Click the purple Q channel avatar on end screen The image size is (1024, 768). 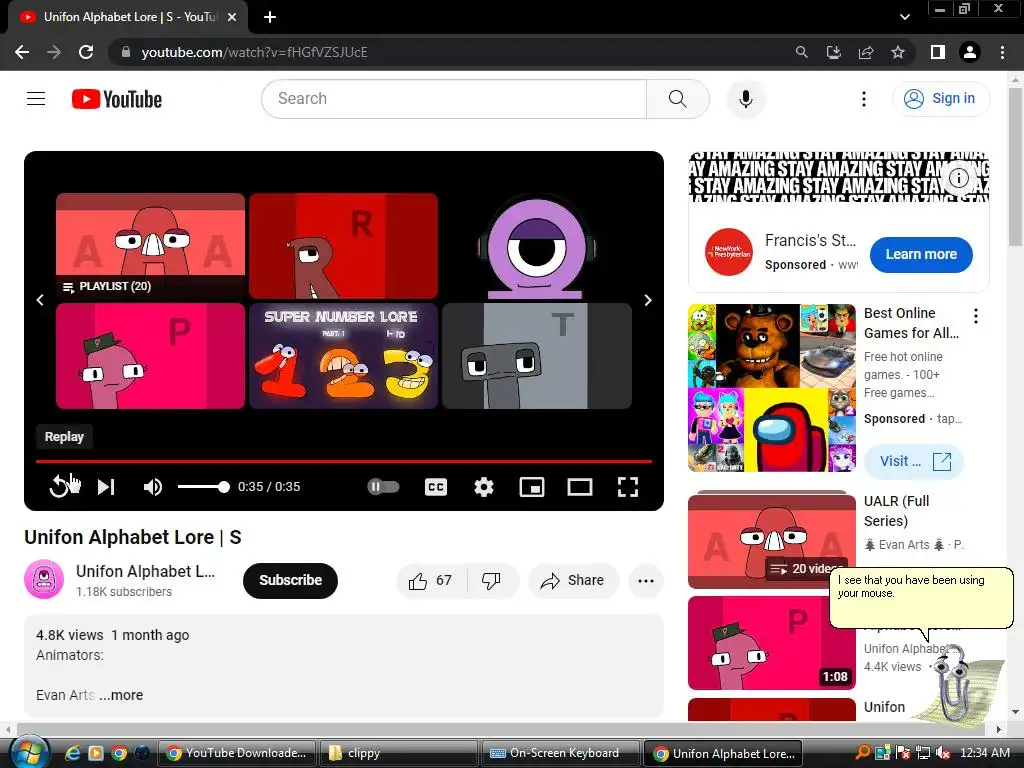click(537, 247)
